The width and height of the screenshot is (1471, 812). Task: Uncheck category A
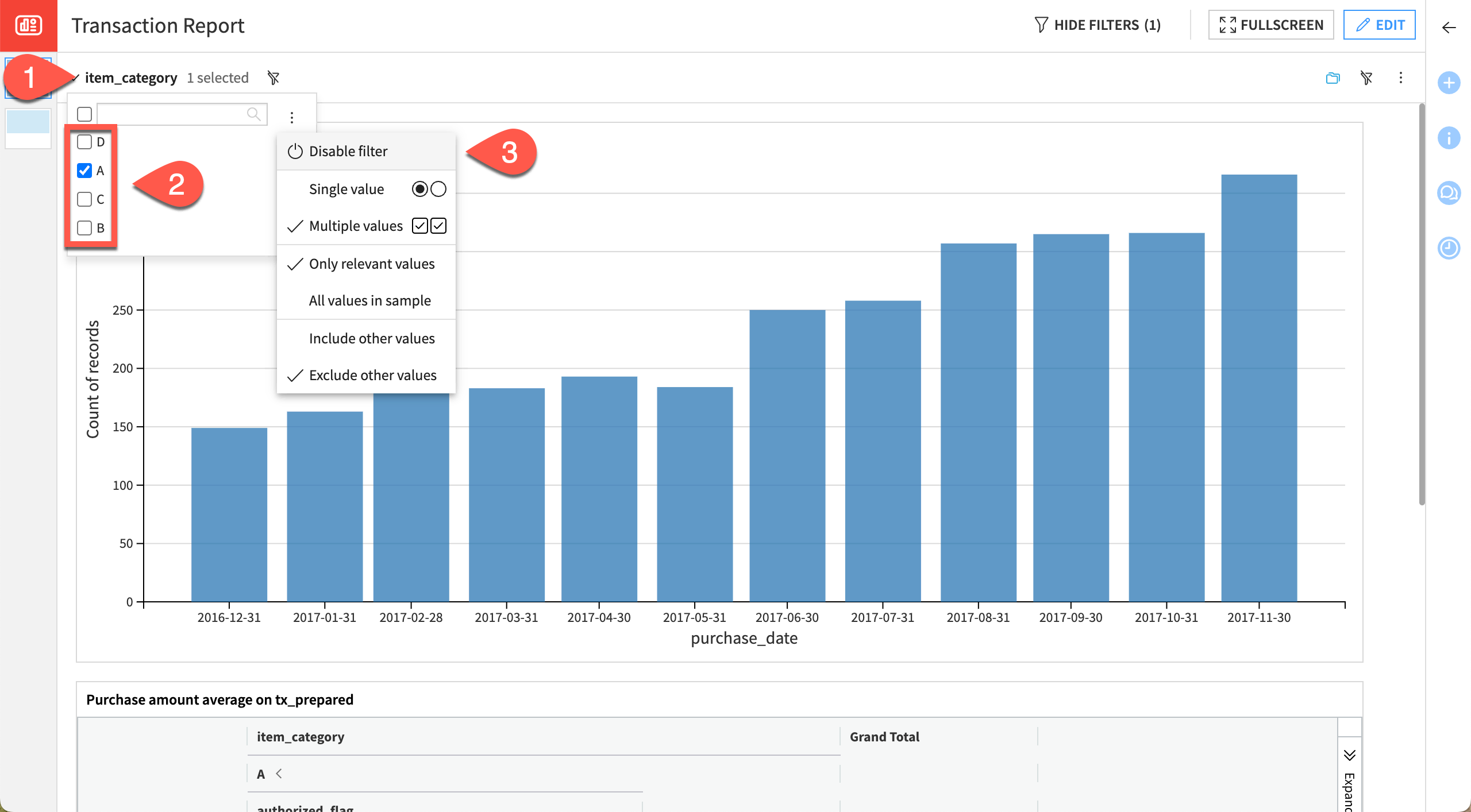click(x=84, y=171)
